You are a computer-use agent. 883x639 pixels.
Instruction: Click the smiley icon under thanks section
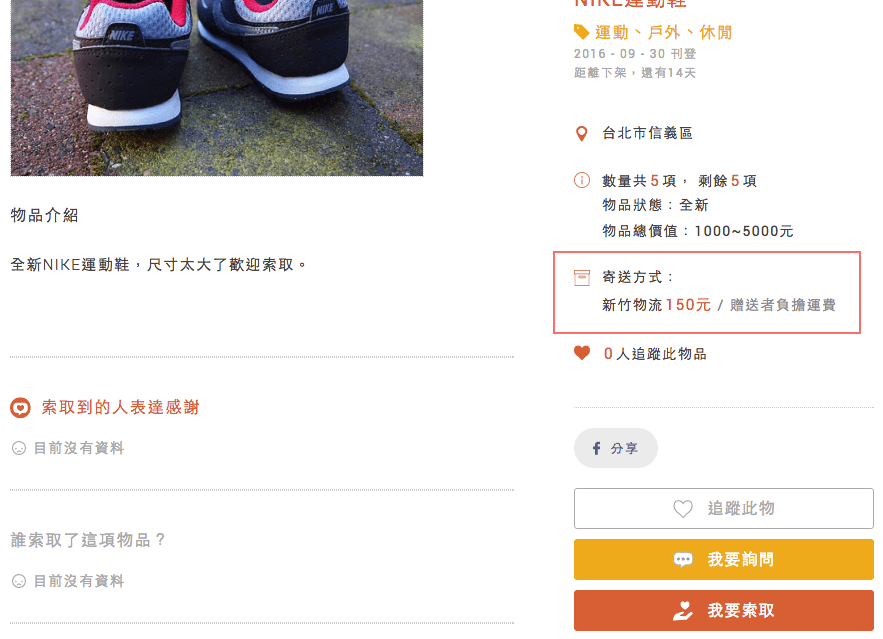[18, 449]
